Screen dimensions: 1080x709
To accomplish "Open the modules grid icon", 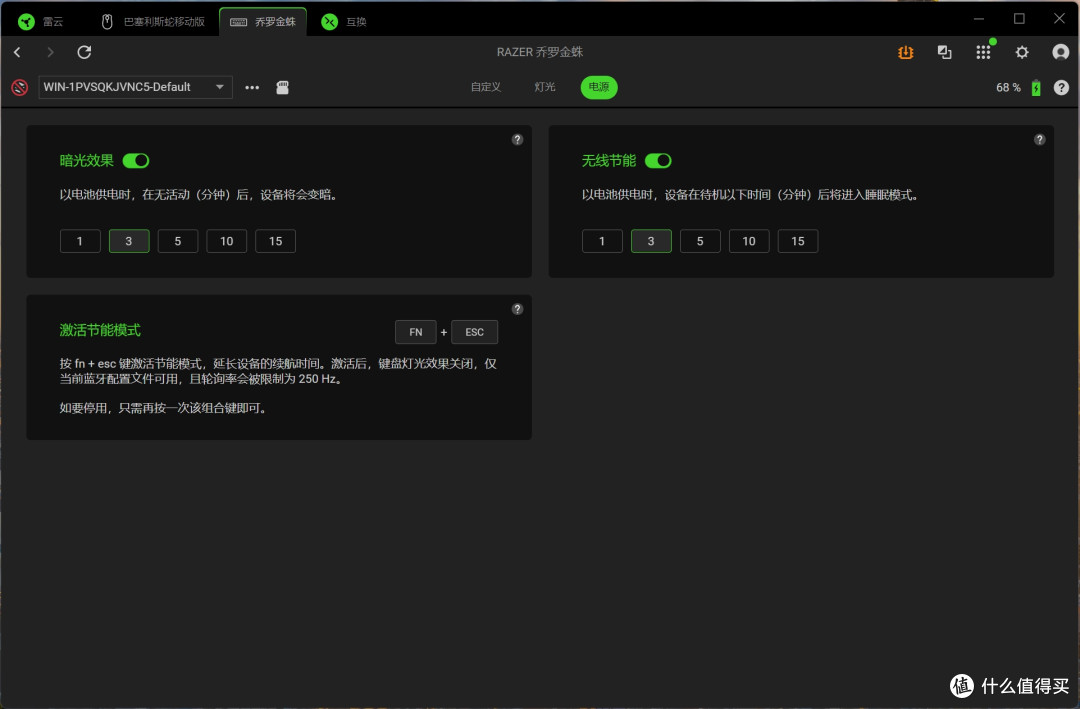I will [x=984, y=52].
